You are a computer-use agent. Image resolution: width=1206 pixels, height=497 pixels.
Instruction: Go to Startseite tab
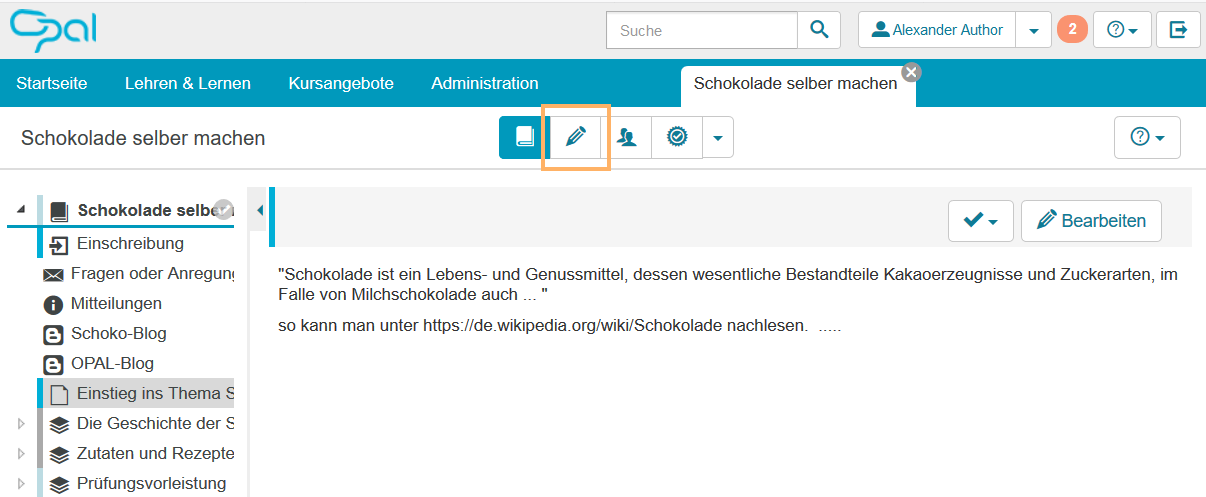[x=52, y=84]
